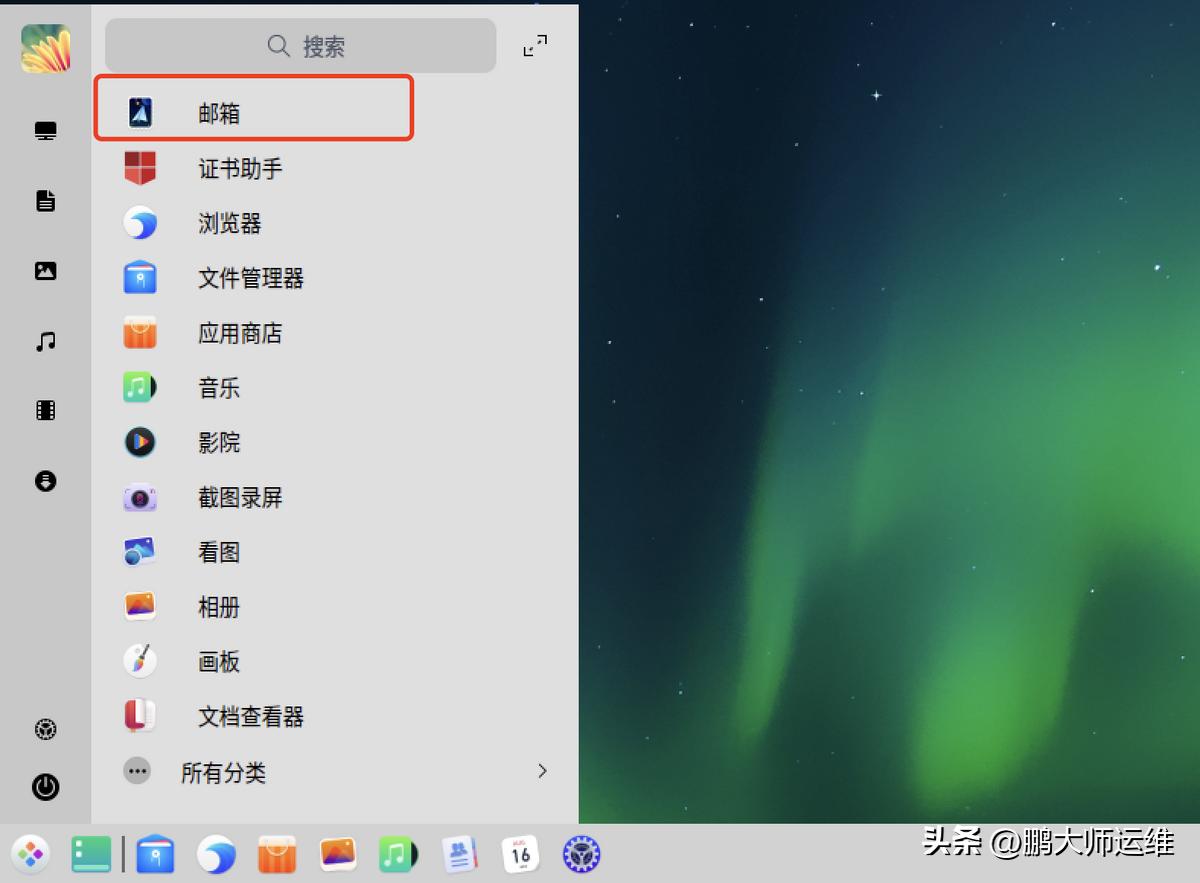
Task: Click the power icon in launcher sidebar
Action: pyautogui.click(x=44, y=788)
